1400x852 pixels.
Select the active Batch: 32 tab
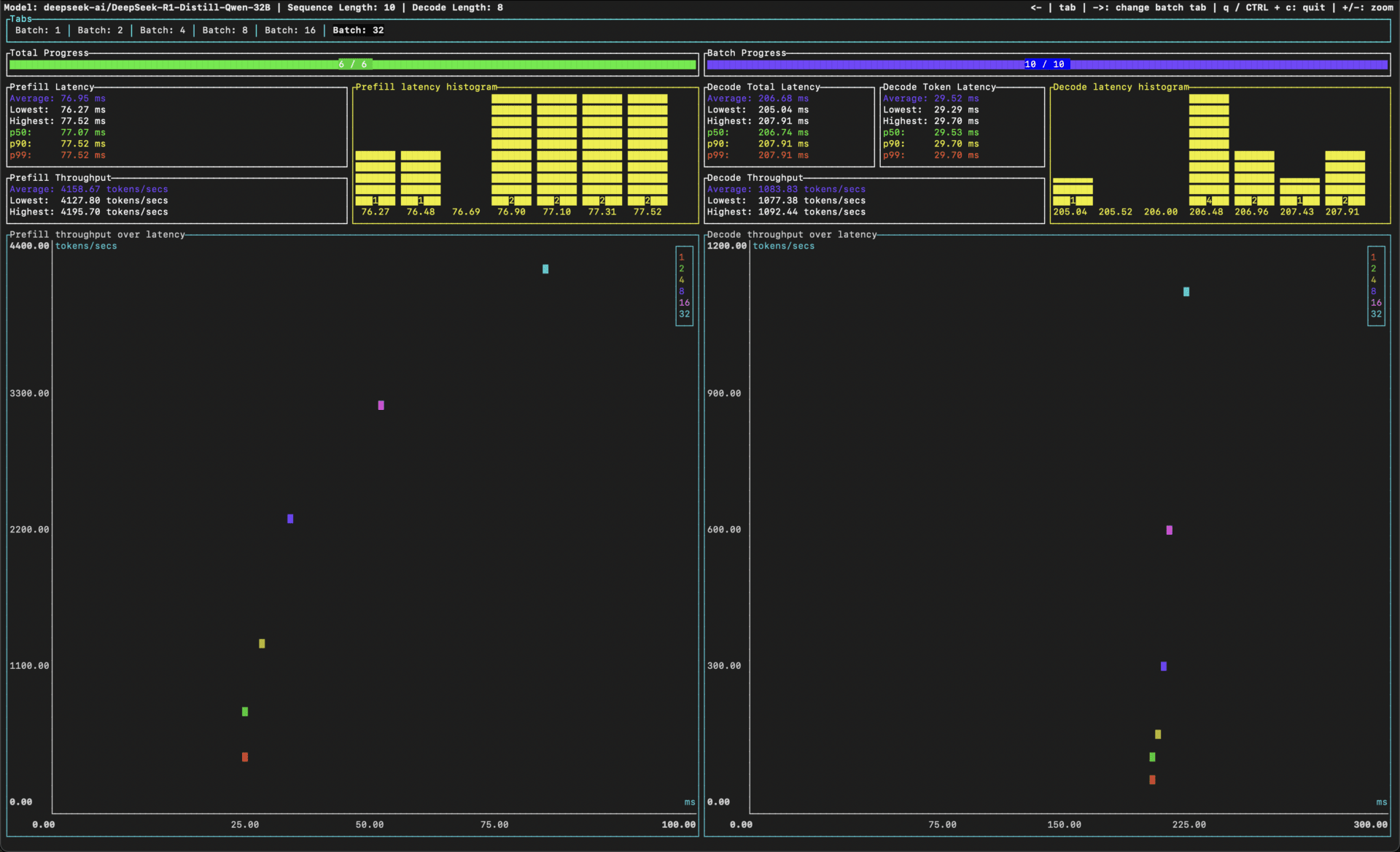tap(357, 31)
